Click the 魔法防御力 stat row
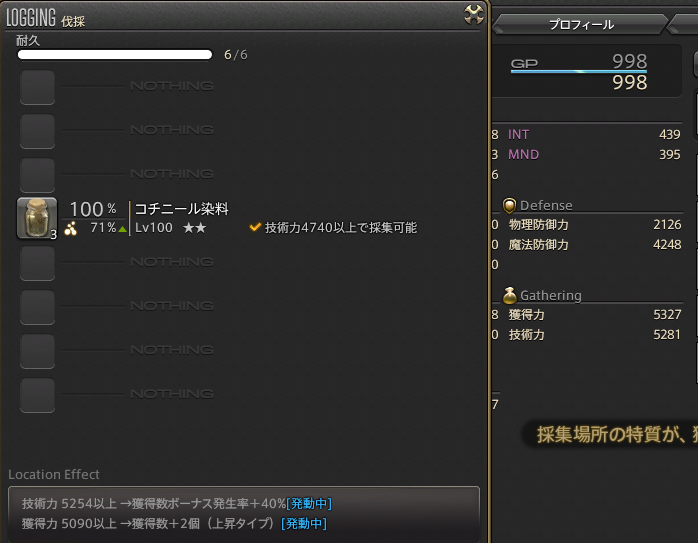Image resolution: width=698 pixels, height=543 pixels. [594, 245]
